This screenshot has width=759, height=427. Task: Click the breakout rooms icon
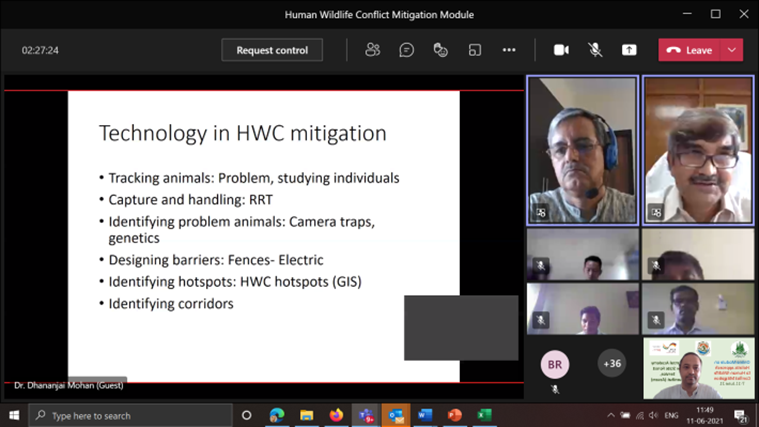pos(475,50)
